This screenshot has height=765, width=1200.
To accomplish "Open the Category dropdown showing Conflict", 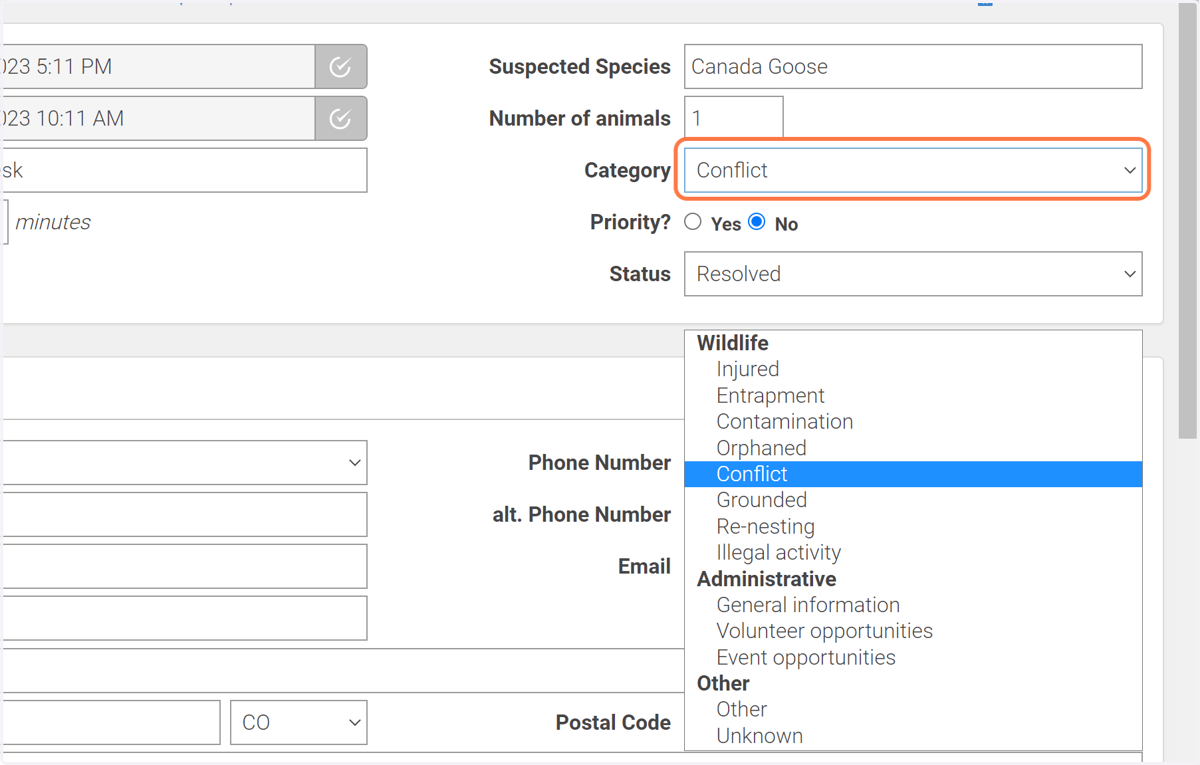I will pos(913,170).
